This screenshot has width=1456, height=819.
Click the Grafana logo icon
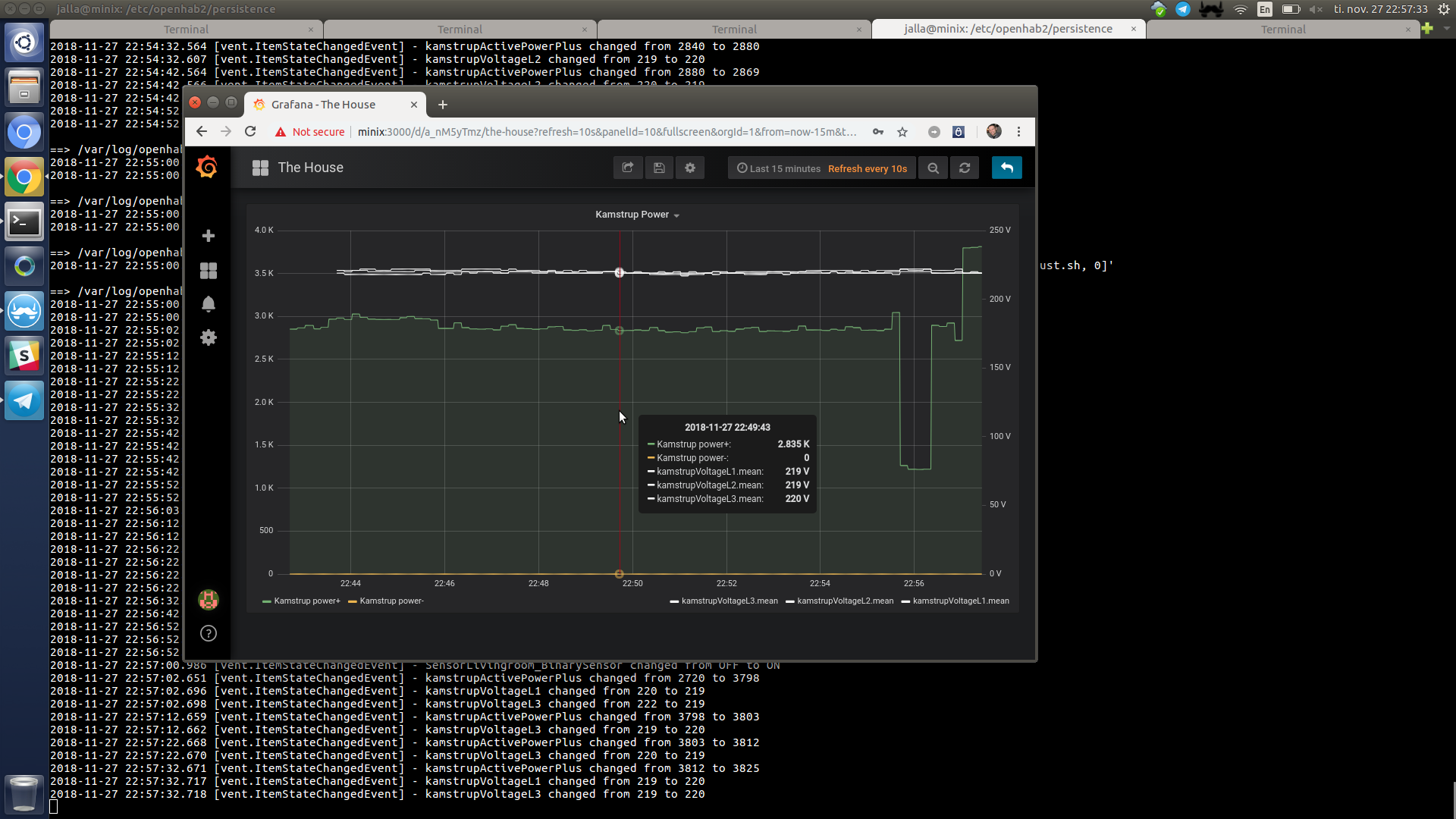207,168
